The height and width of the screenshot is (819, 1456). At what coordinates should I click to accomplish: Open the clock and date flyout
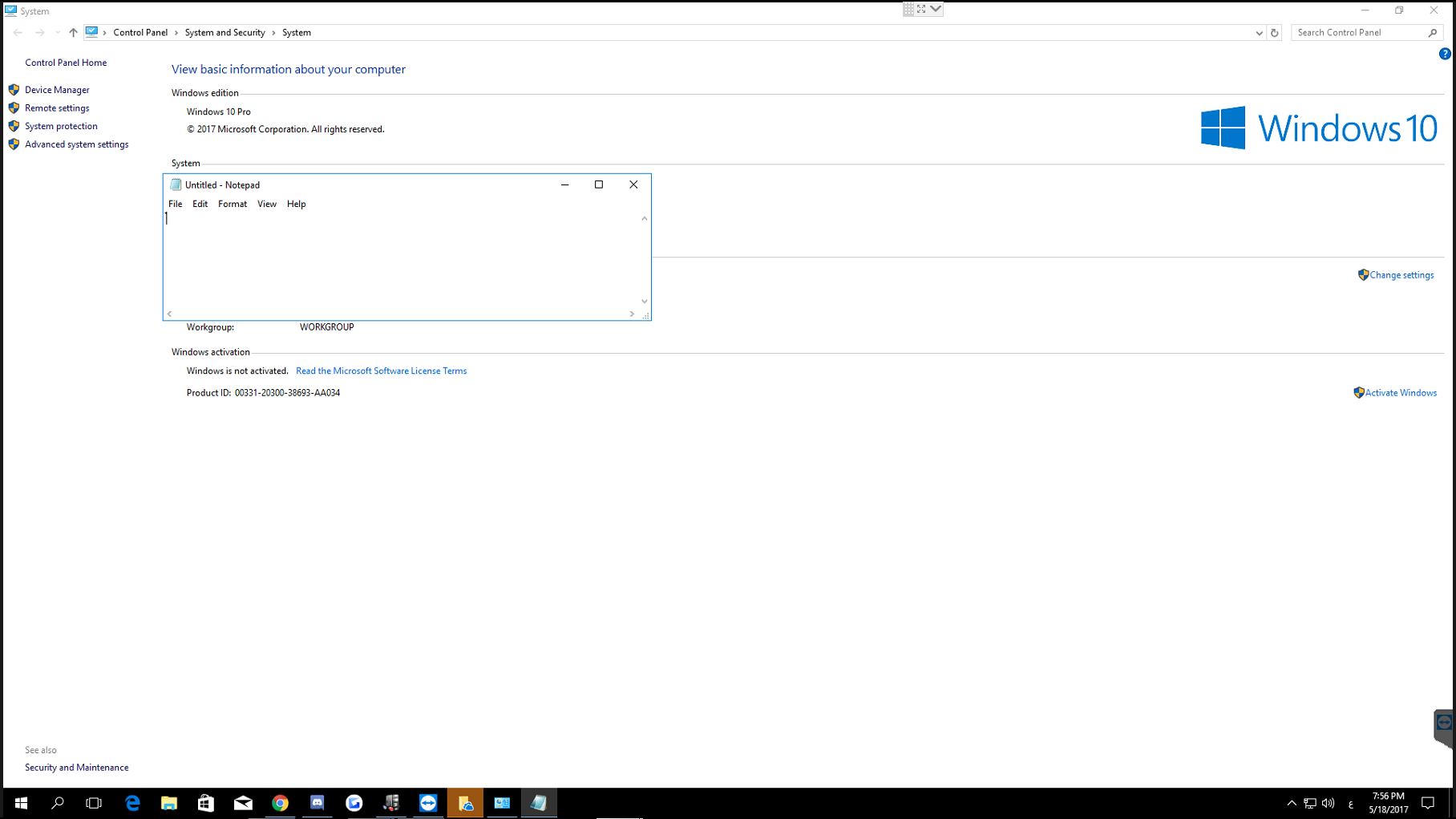(1389, 803)
